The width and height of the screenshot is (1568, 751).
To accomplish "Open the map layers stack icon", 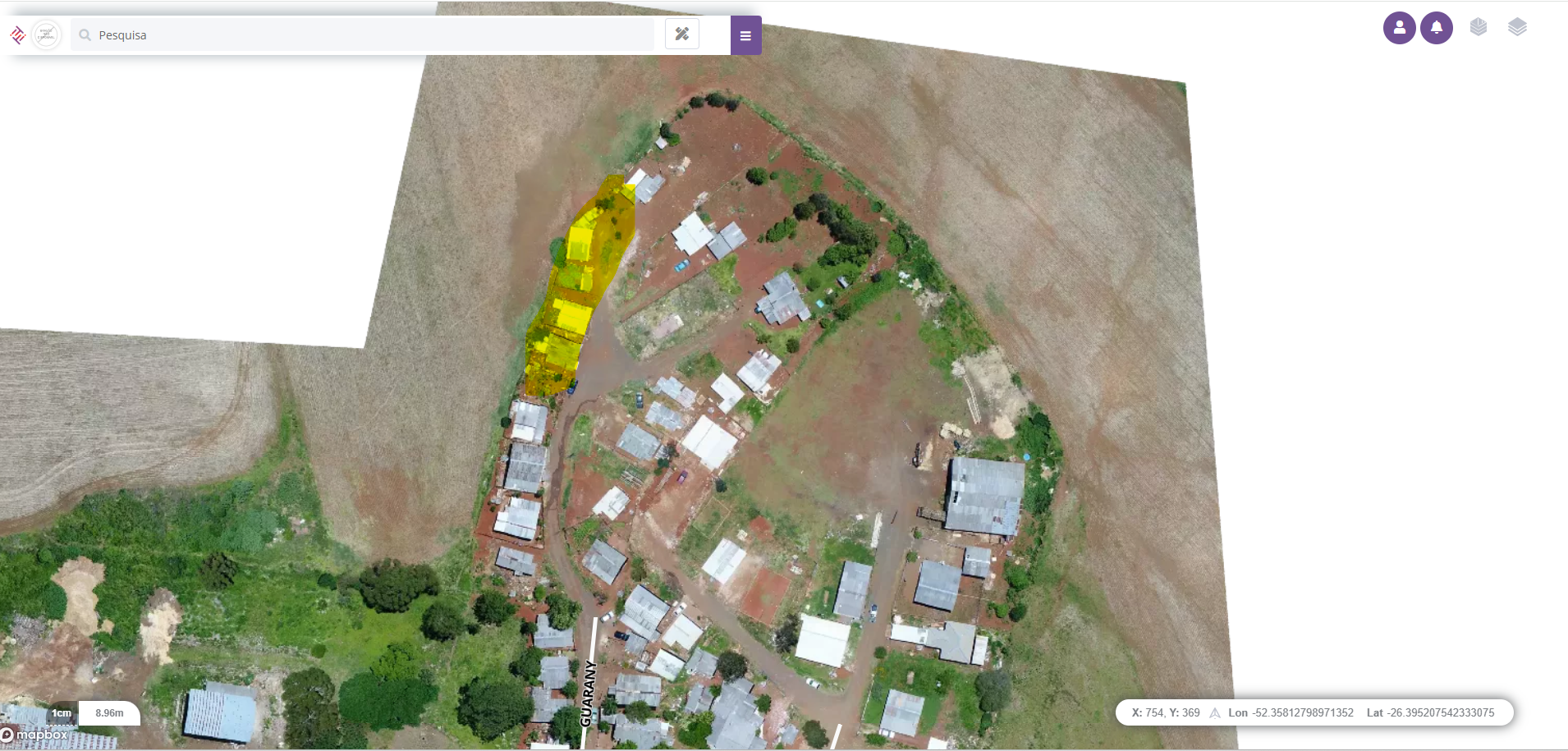I will pyautogui.click(x=1517, y=27).
